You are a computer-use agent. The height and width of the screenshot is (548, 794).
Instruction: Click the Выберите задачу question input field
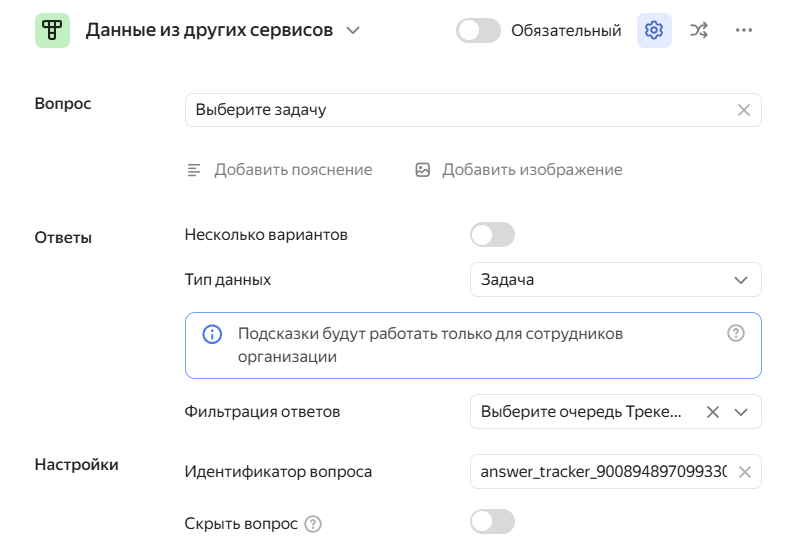tap(455, 110)
